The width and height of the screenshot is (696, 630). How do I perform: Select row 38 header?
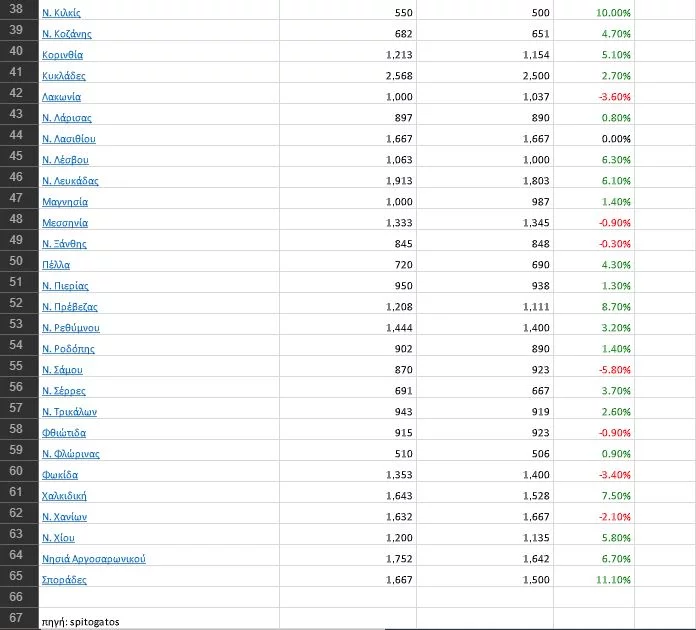click(x=17, y=13)
